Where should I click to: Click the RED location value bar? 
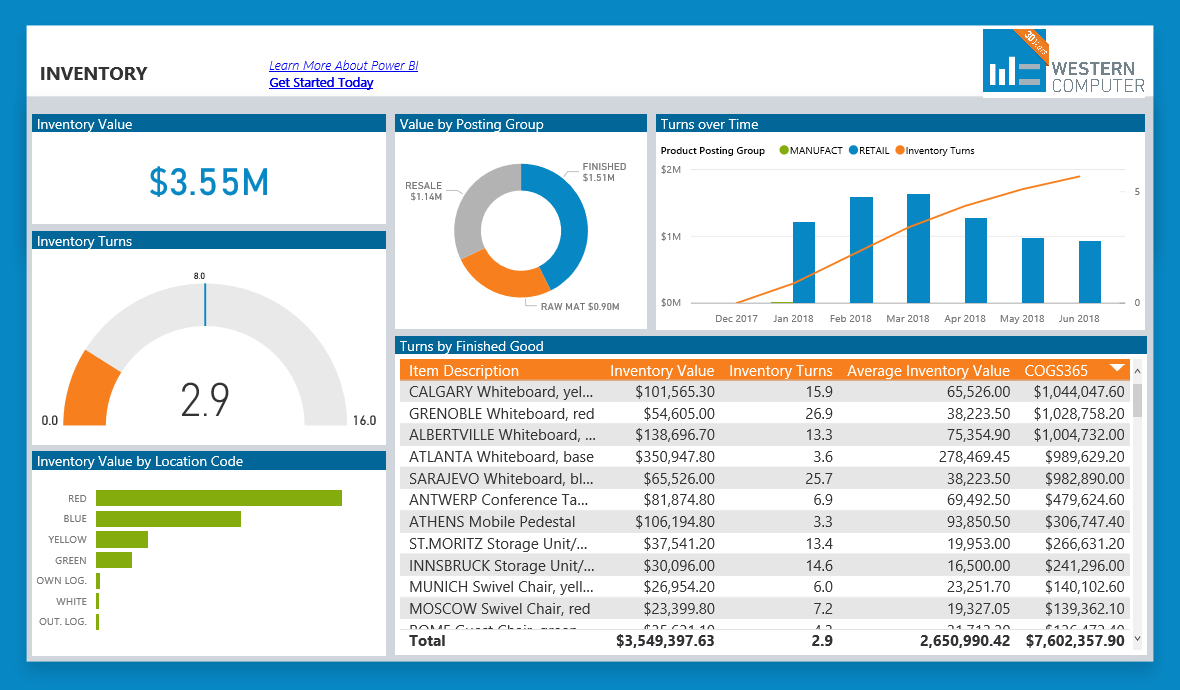[218, 497]
